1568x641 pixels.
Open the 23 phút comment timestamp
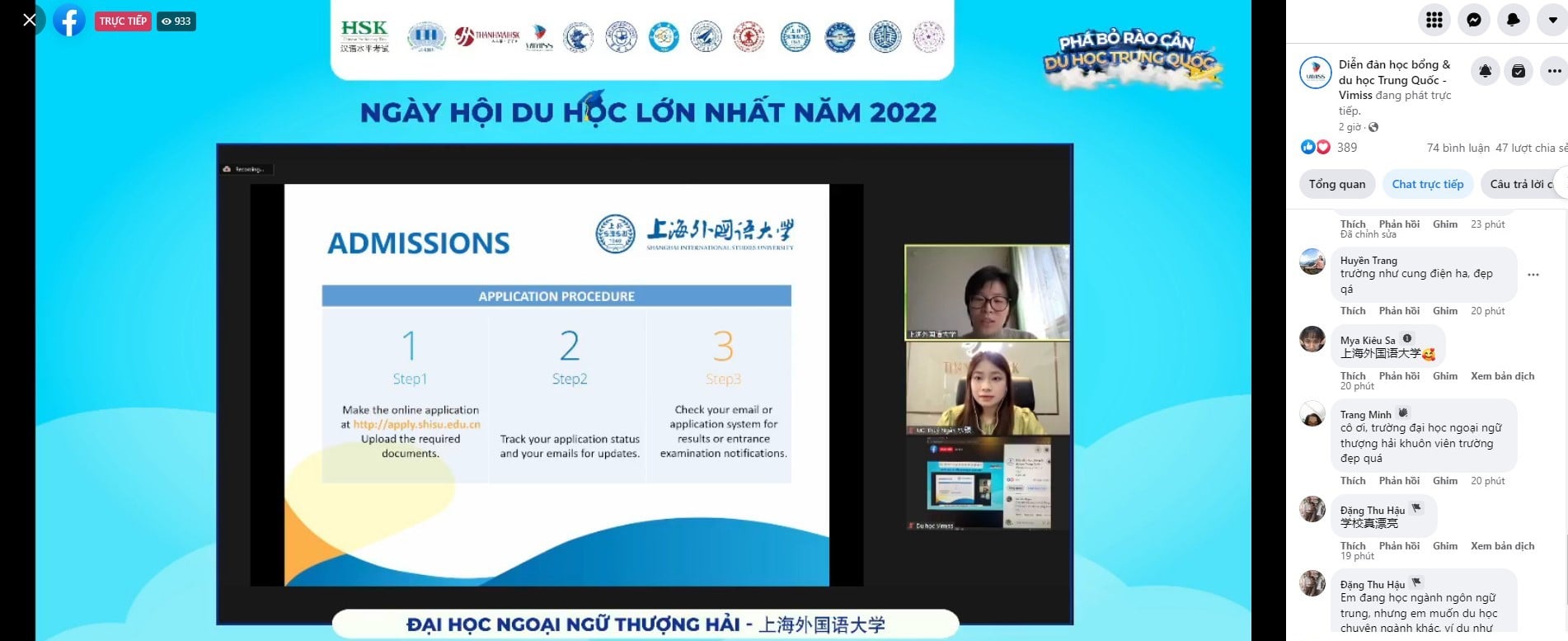[1488, 224]
